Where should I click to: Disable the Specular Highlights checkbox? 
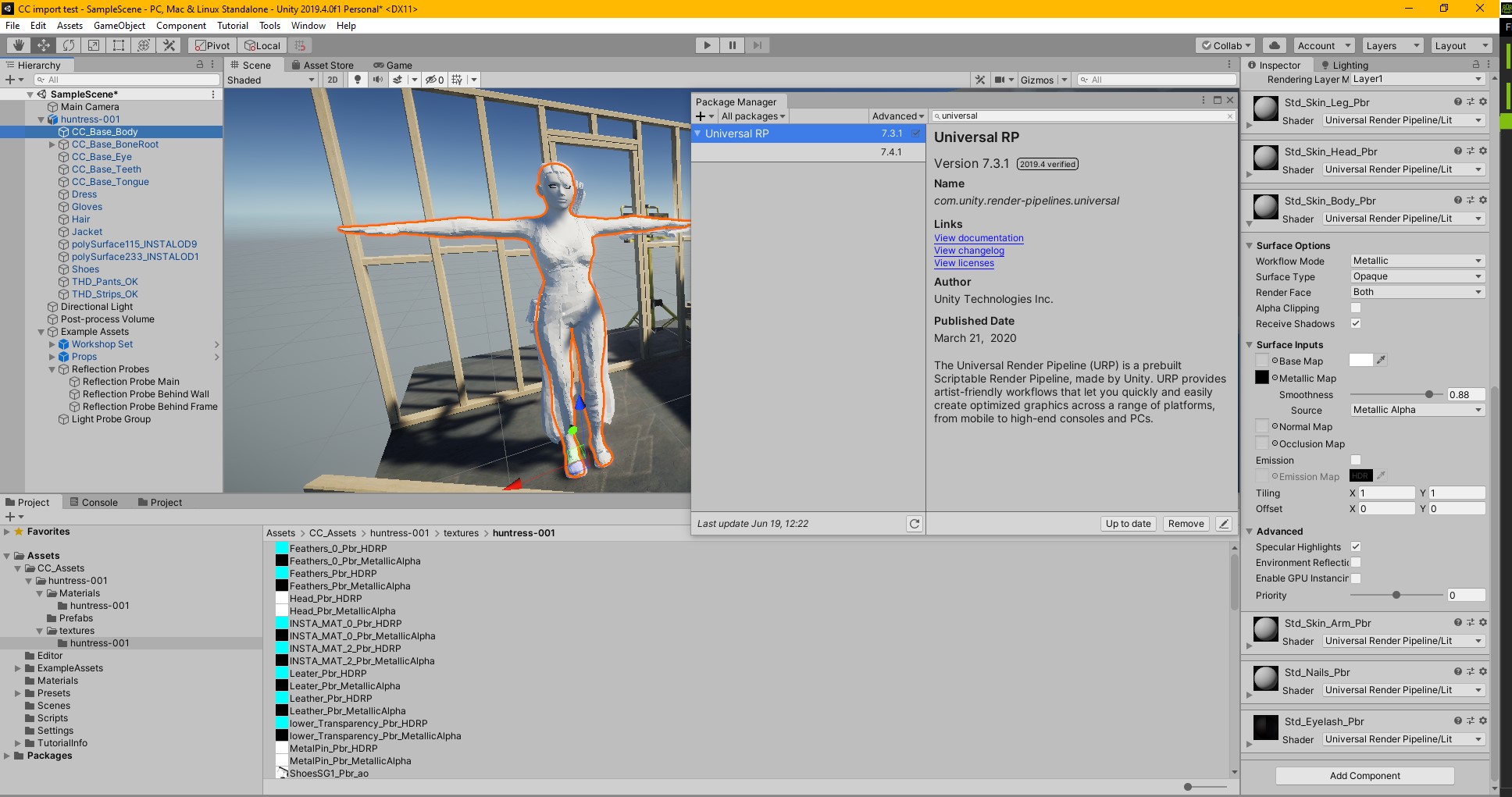[x=1356, y=547]
